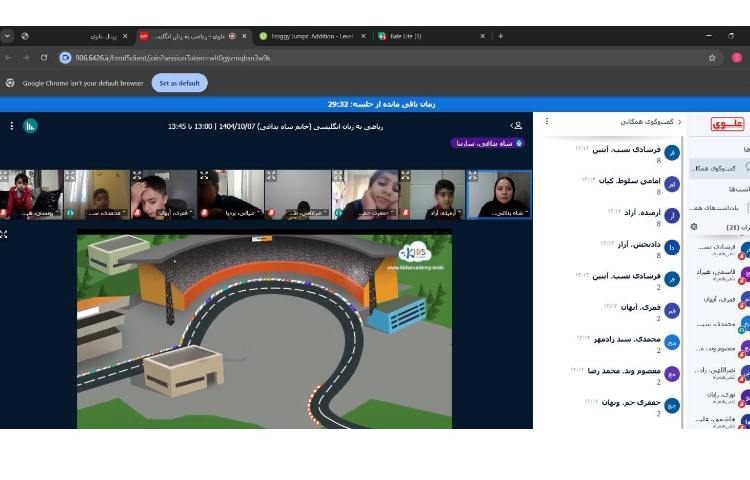The image size is (750, 480).
Task: Open گفت‌وگوی همگانی in the sidebar
Action: coord(719,168)
